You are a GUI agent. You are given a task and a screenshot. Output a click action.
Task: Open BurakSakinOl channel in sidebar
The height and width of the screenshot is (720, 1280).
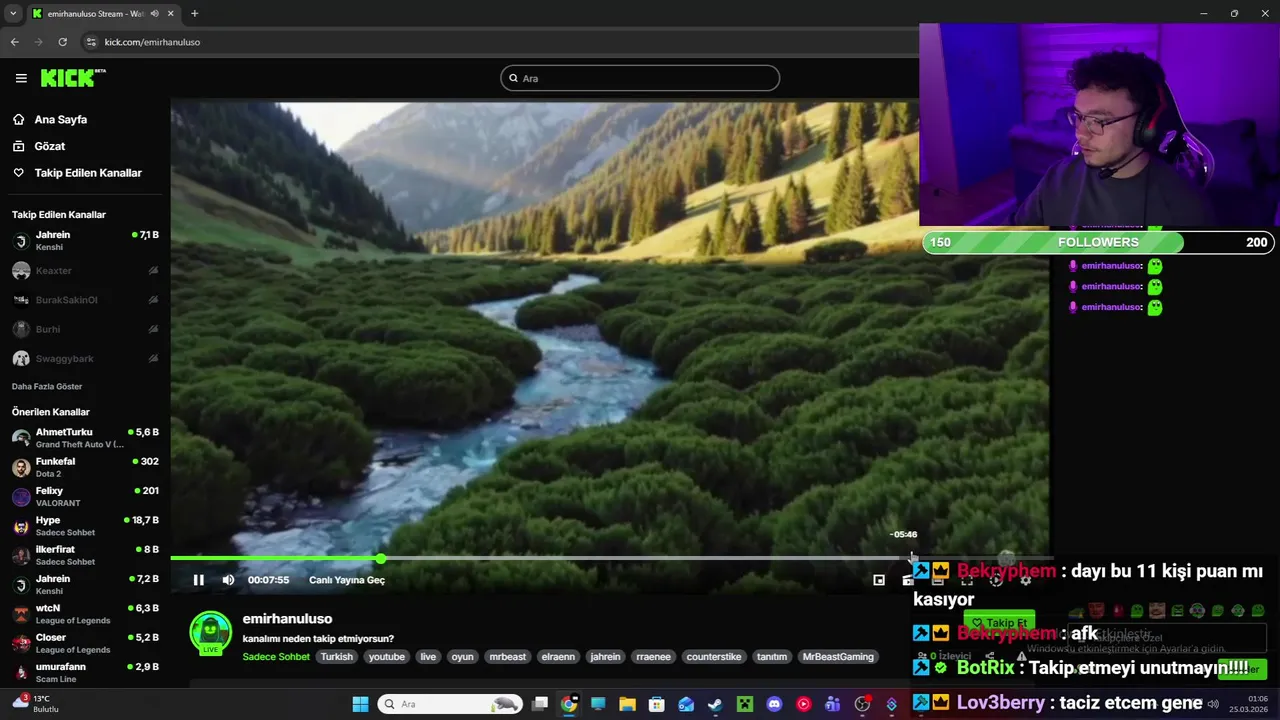click(84, 300)
